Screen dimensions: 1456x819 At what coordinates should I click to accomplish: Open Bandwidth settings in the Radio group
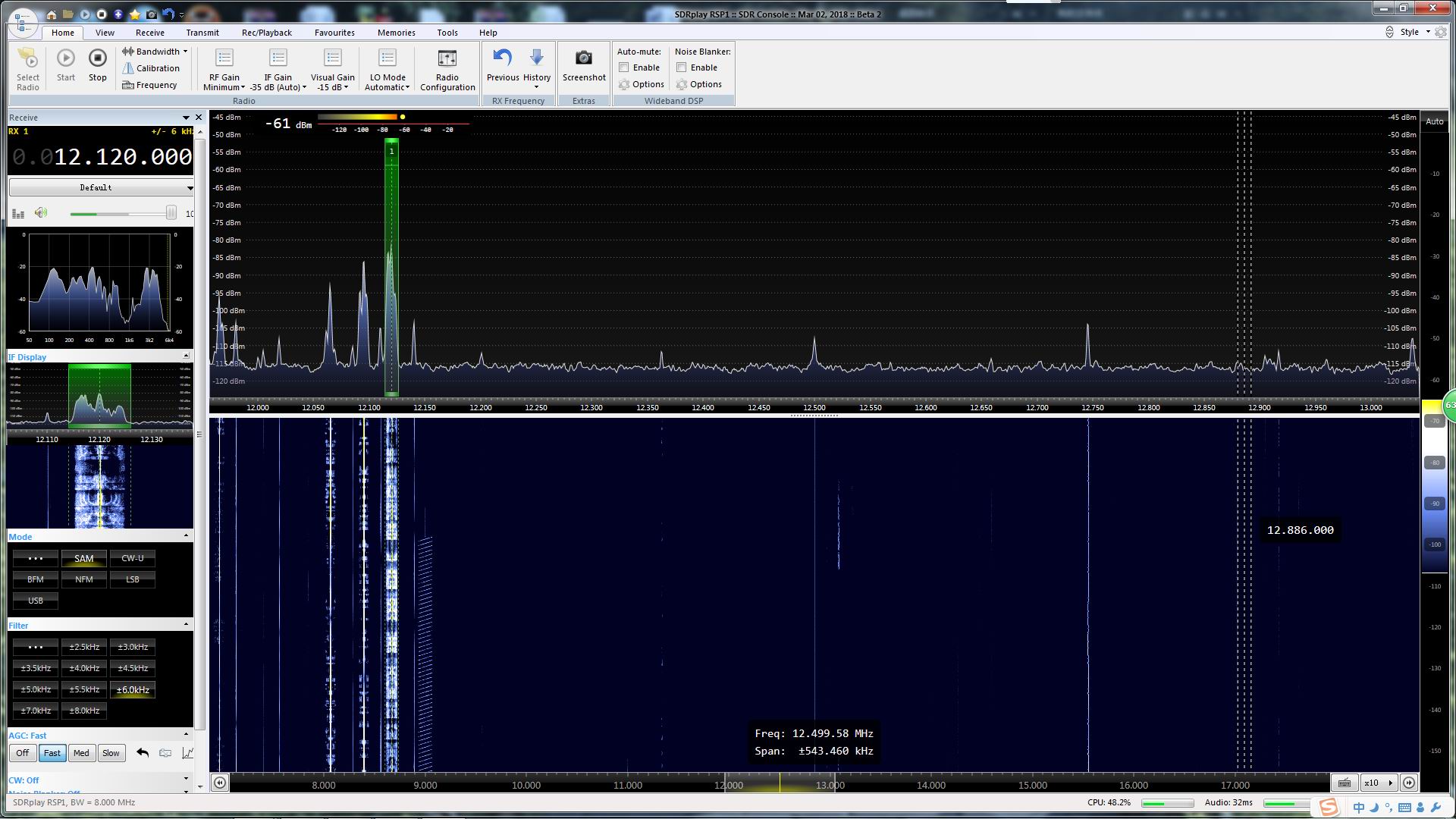point(154,51)
